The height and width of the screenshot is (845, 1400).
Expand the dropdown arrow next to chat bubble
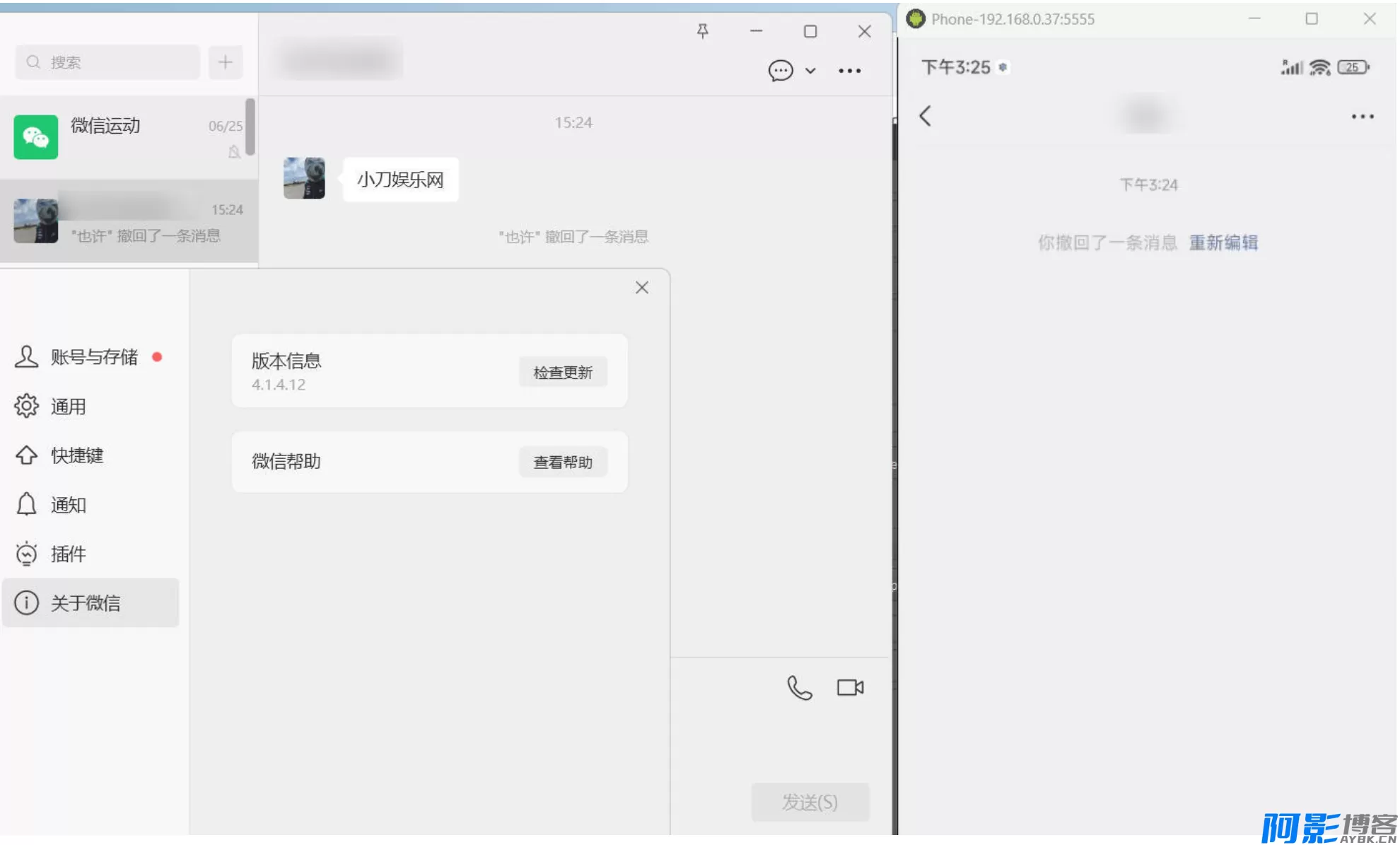coord(810,71)
